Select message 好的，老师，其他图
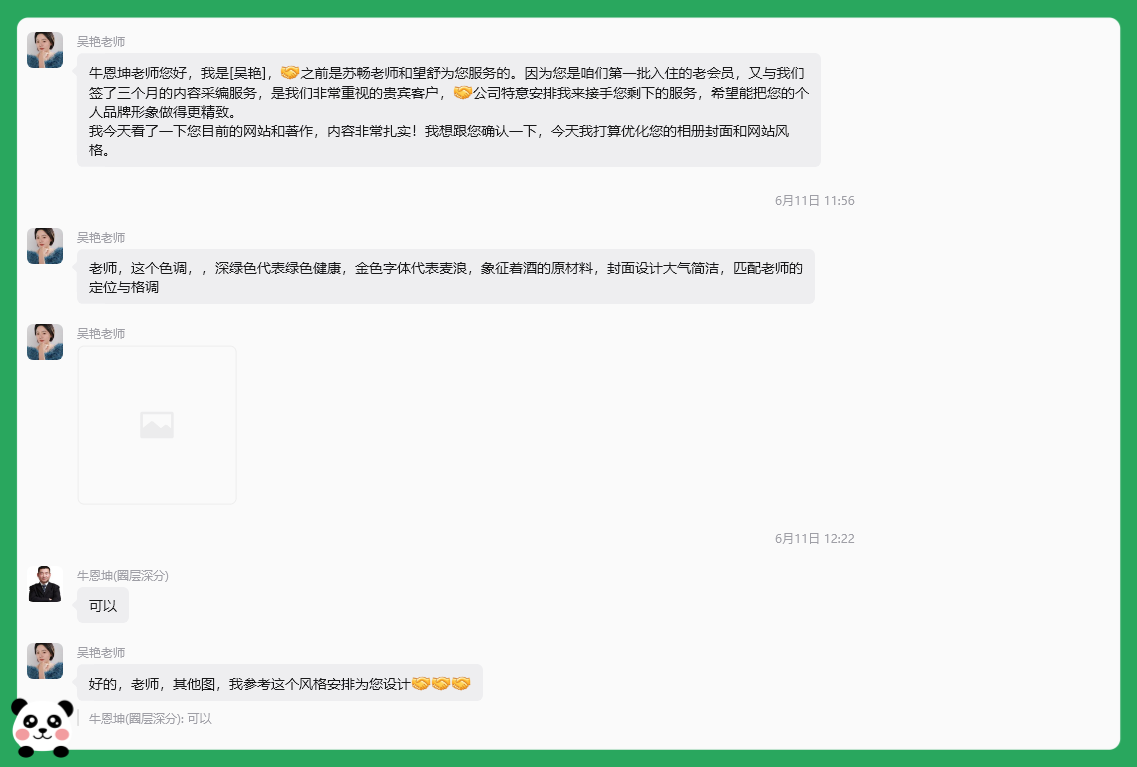The image size is (1137, 767). coord(280,683)
